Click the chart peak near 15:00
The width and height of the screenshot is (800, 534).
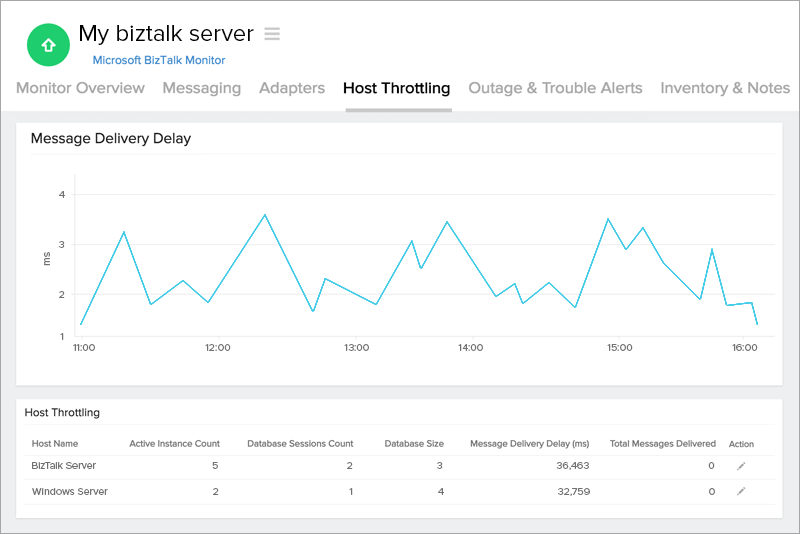coord(607,219)
